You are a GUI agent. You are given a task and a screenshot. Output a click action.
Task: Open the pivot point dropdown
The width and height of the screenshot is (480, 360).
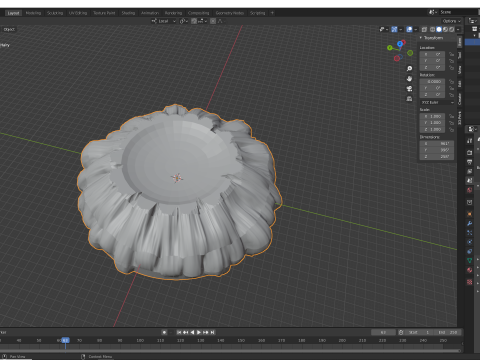tap(184, 21)
